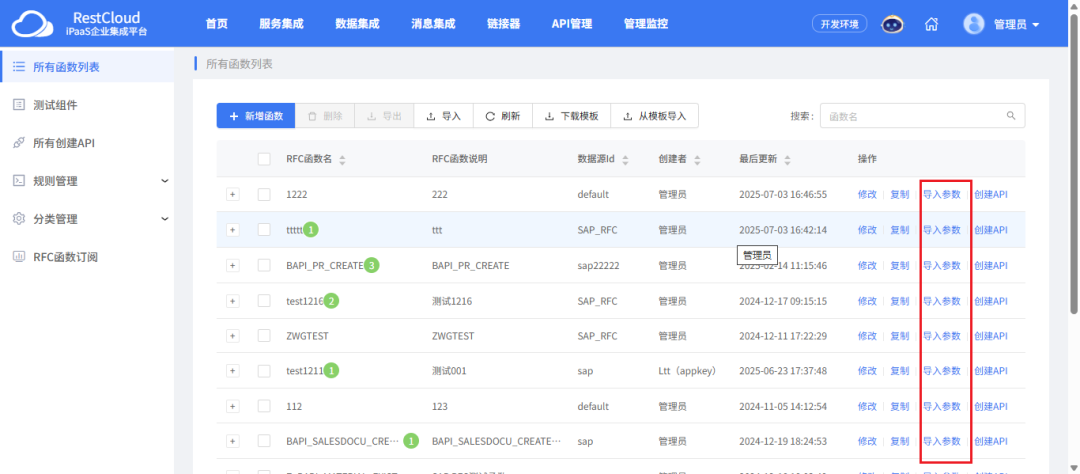Viewport: 1080px width, 474px height.
Task: Click the sort icon beside RFC函数名 column
Action: point(342,159)
